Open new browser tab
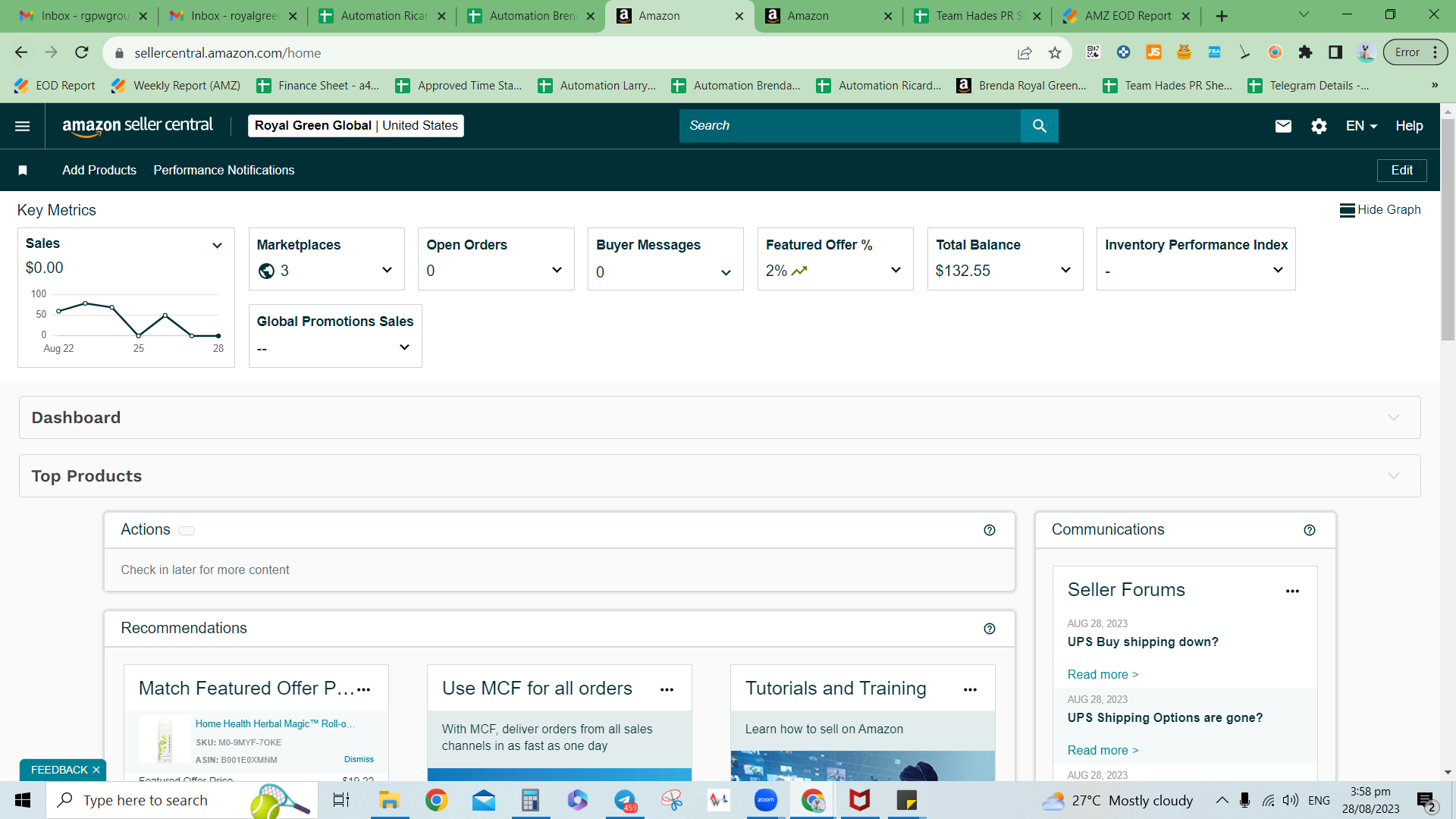The width and height of the screenshot is (1456, 819). click(x=1222, y=16)
